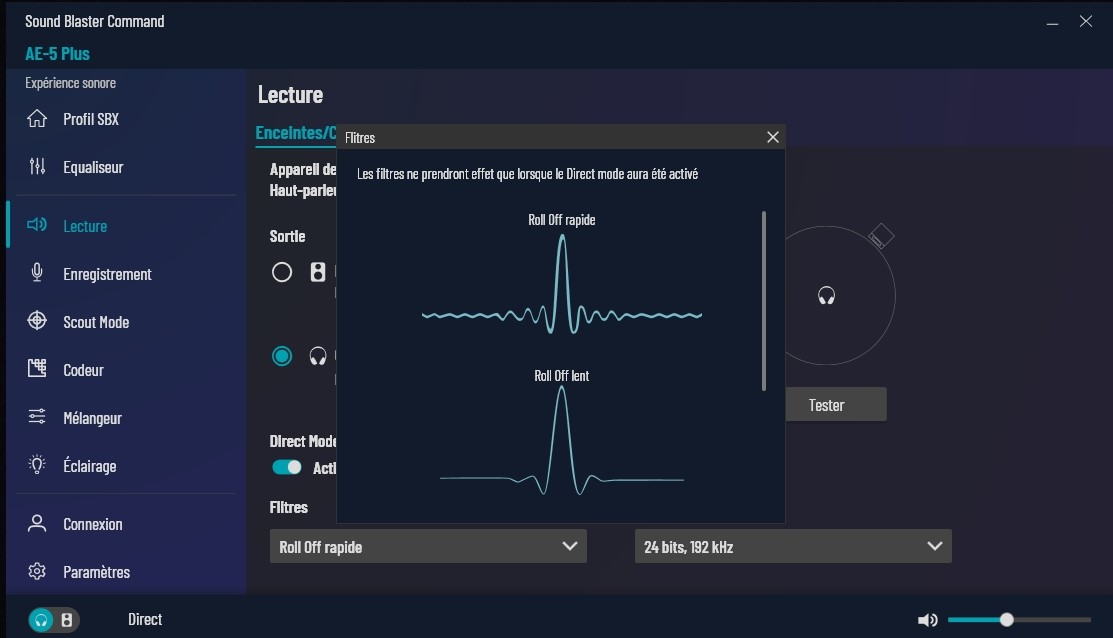Open the 24 bits, 192 kHz dropdown
Screen dimensions: 1113x638
(793, 546)
